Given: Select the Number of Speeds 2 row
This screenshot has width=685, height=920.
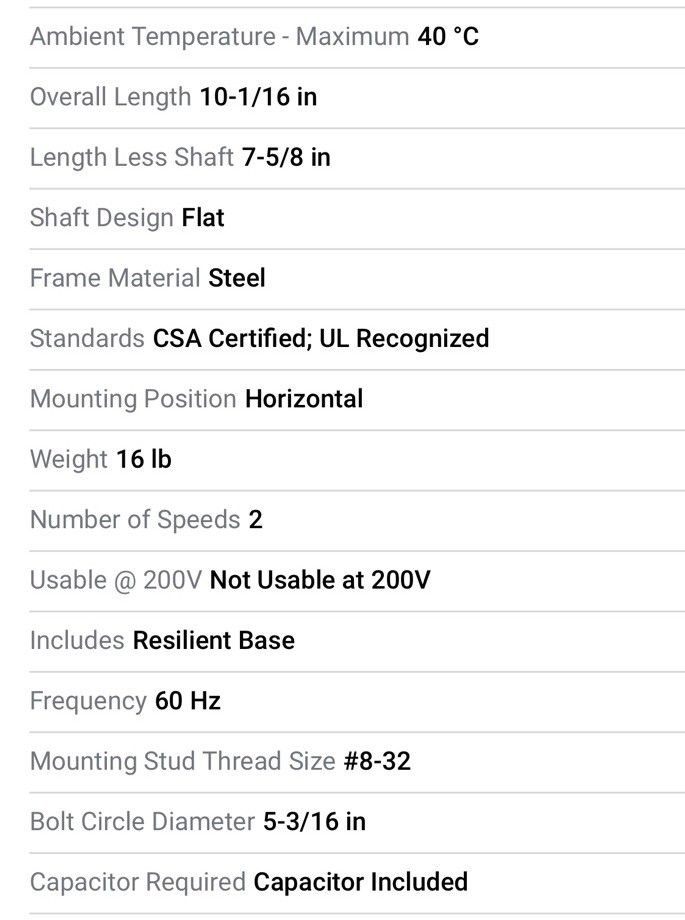Looking at the screenshot, I should [x=357, y=521].
